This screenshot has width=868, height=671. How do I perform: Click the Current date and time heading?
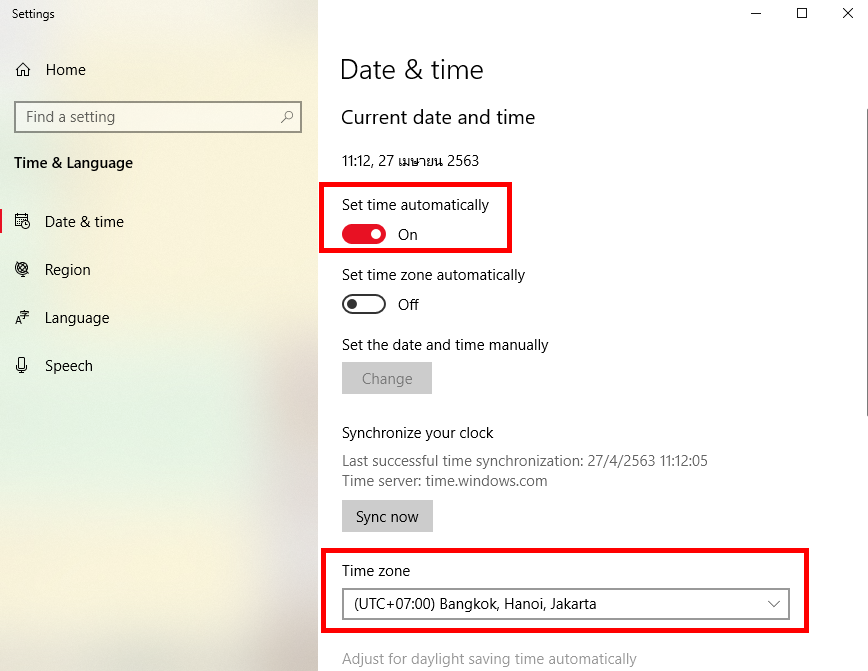click(x=438, y=117)
